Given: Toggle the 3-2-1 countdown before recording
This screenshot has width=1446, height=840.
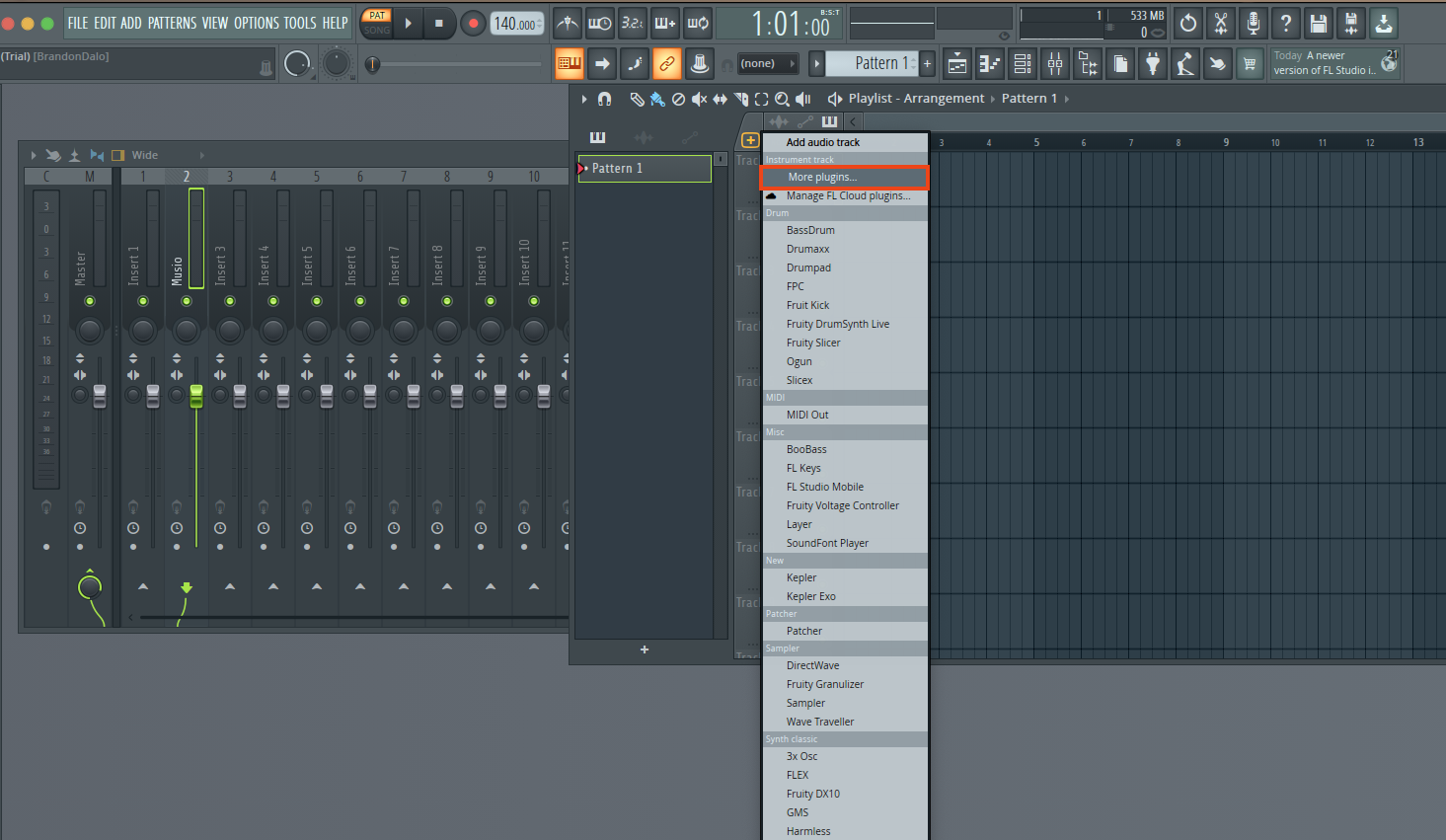Looking at the screenshot, I should coord(632,23).
